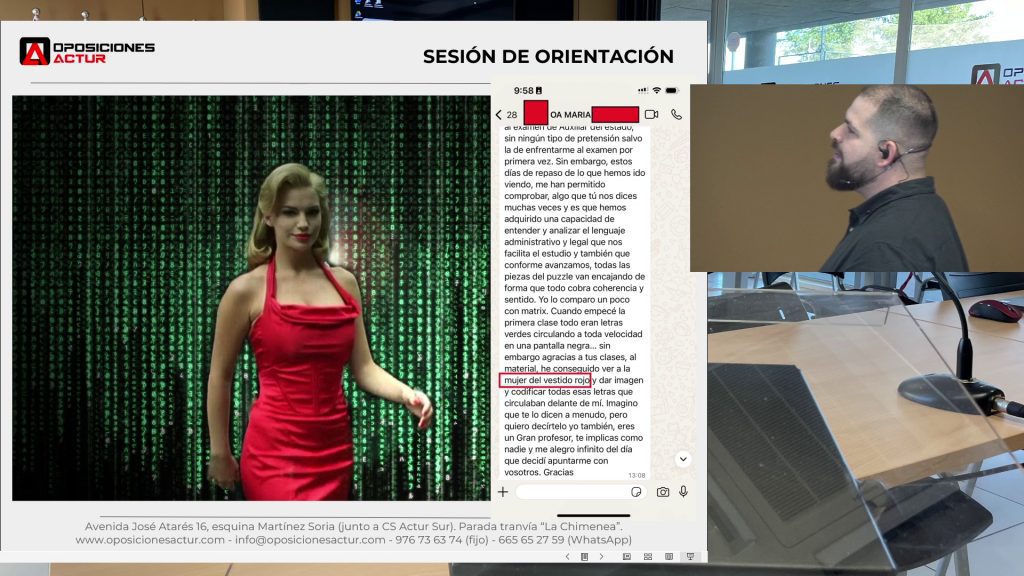Open the camera from the chat bar
The width and height of the screenshot is (1024, 576).
pyautogui.click(x=662, y=492)
